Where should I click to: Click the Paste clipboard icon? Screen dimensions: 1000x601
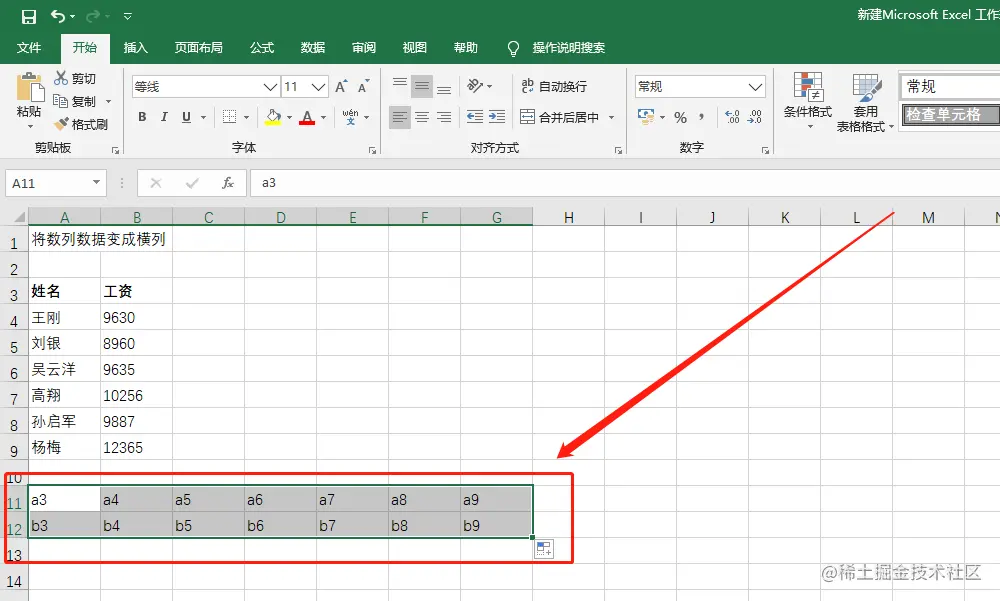[x=29, y=88]
